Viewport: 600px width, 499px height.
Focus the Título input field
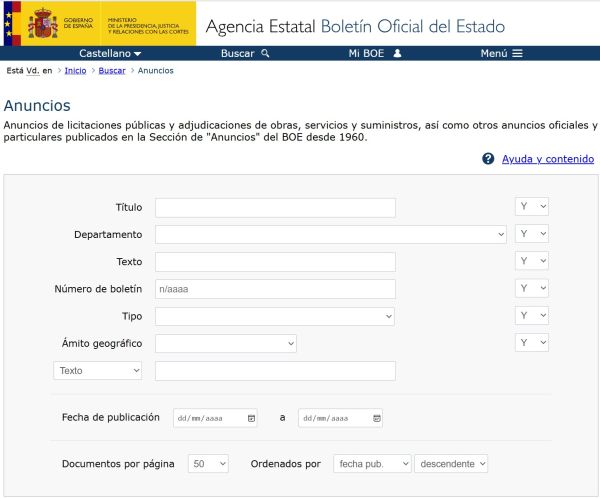click(275, 207)
